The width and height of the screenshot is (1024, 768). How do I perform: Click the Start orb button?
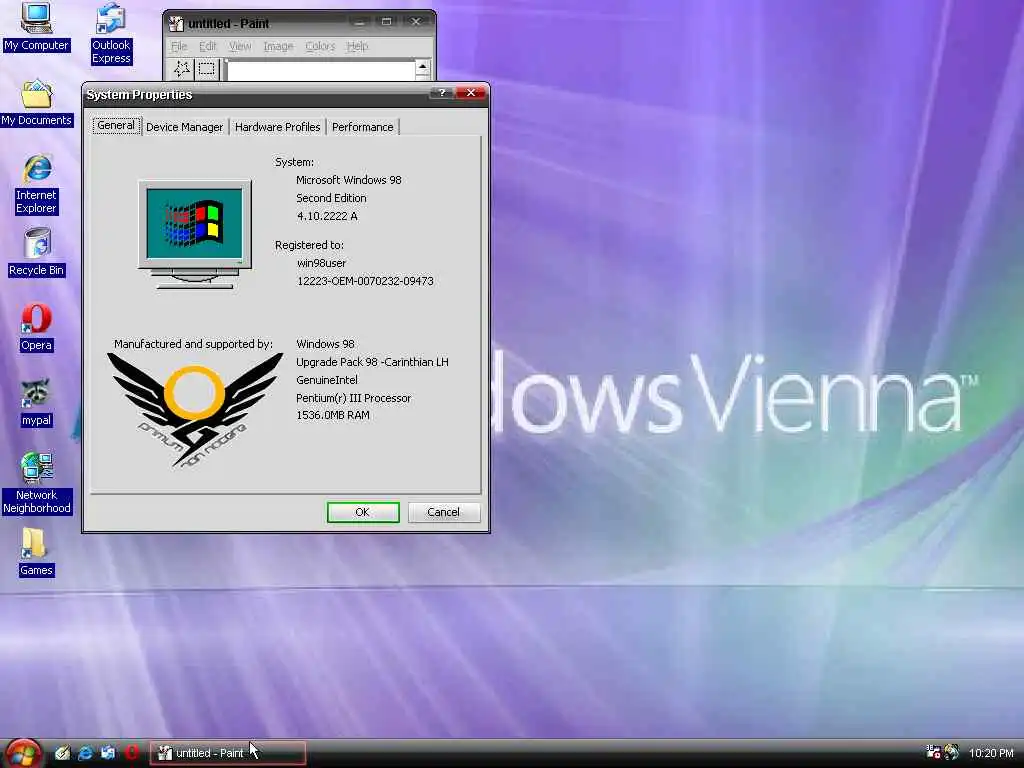23,753
